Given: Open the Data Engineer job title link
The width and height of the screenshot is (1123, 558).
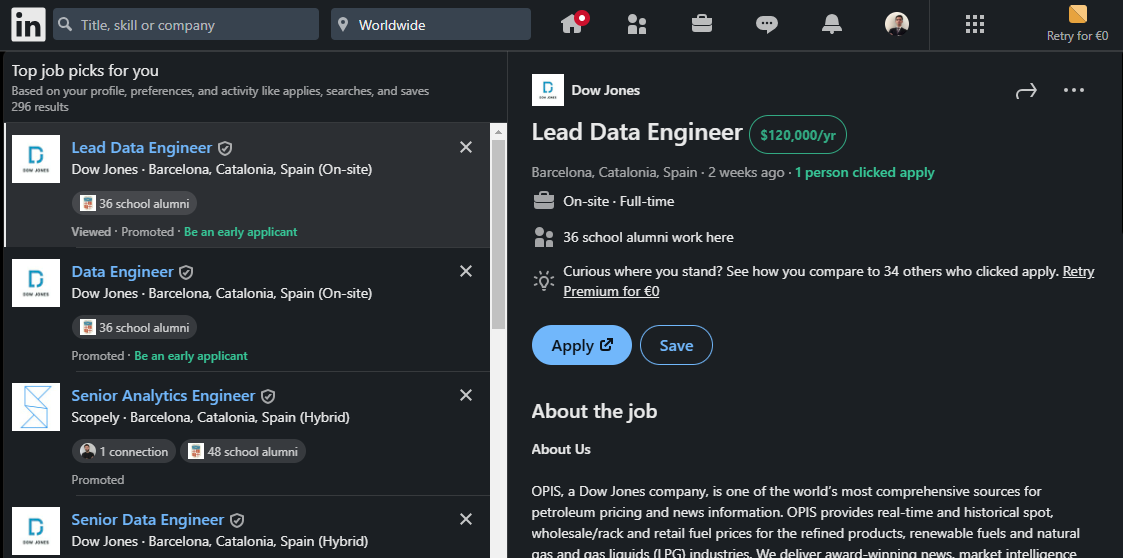Looking at the screenshot, I should click(122, 271).
